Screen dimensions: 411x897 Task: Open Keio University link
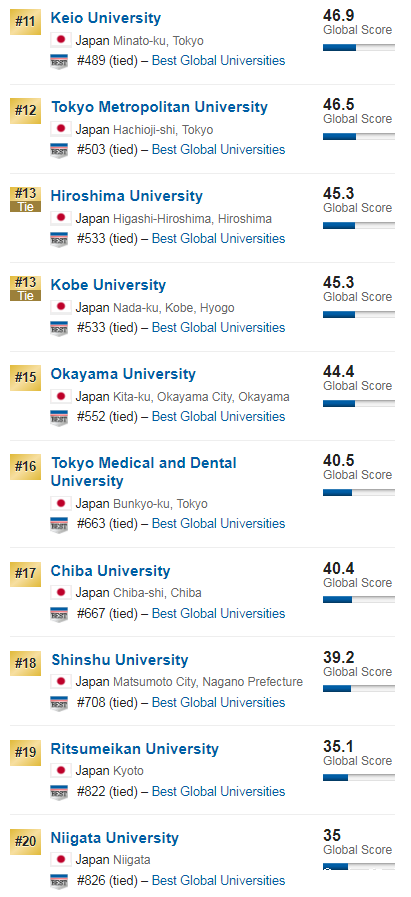[106, 18]
